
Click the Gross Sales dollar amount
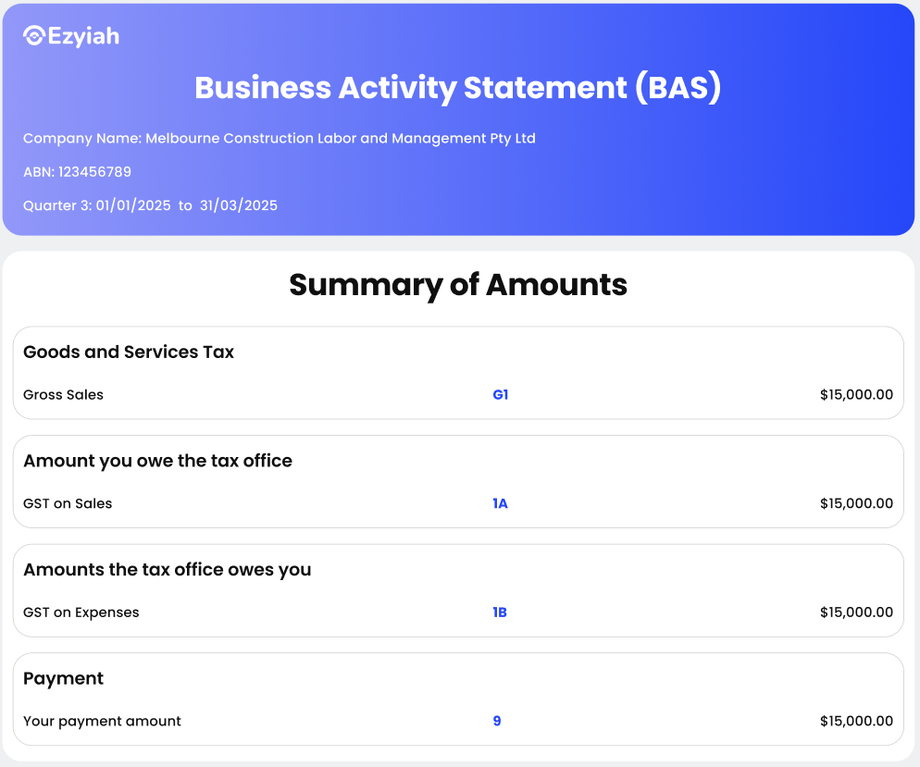click(x=856, y=395)
